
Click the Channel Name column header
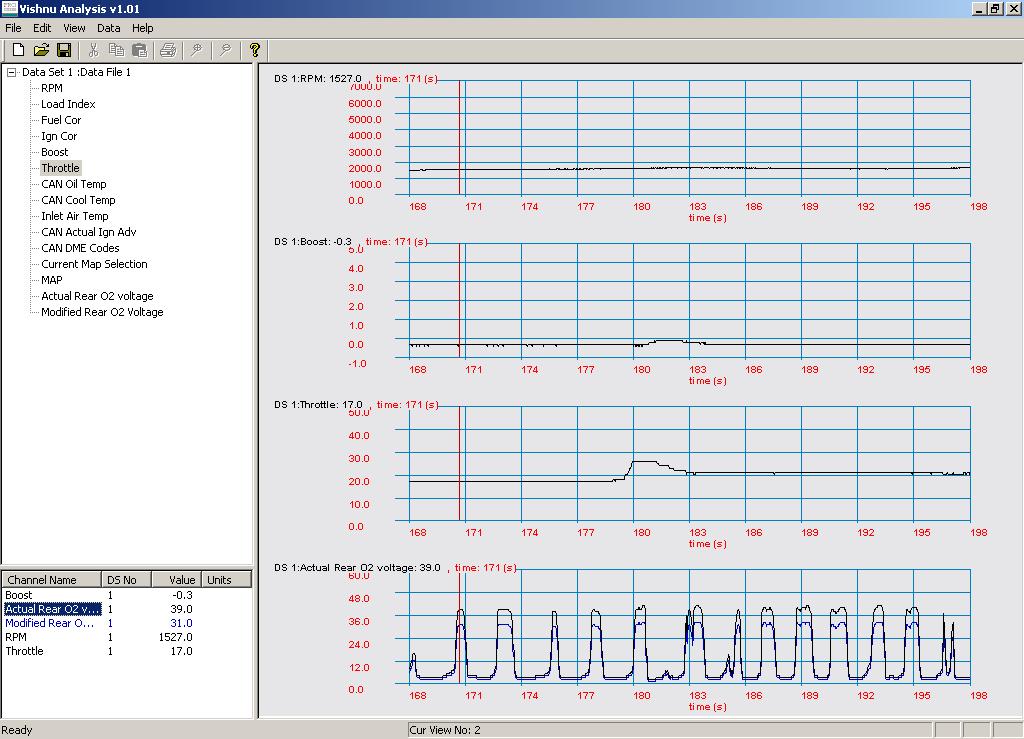tap(51, 580)
